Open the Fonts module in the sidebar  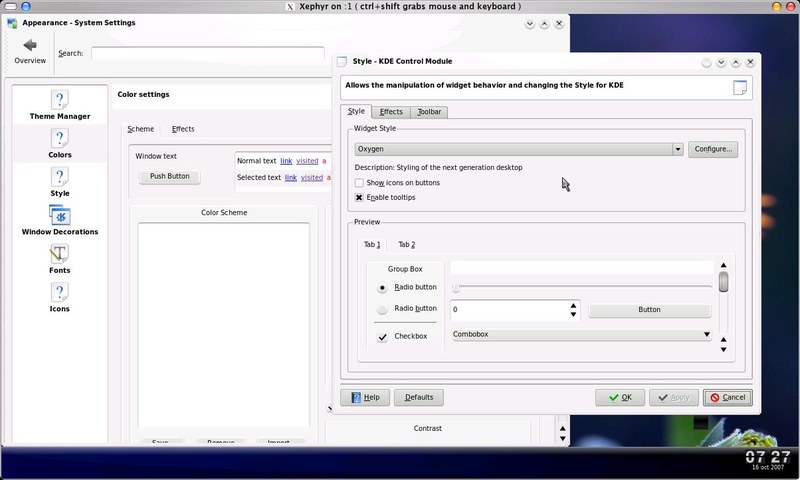coord(60,259)
